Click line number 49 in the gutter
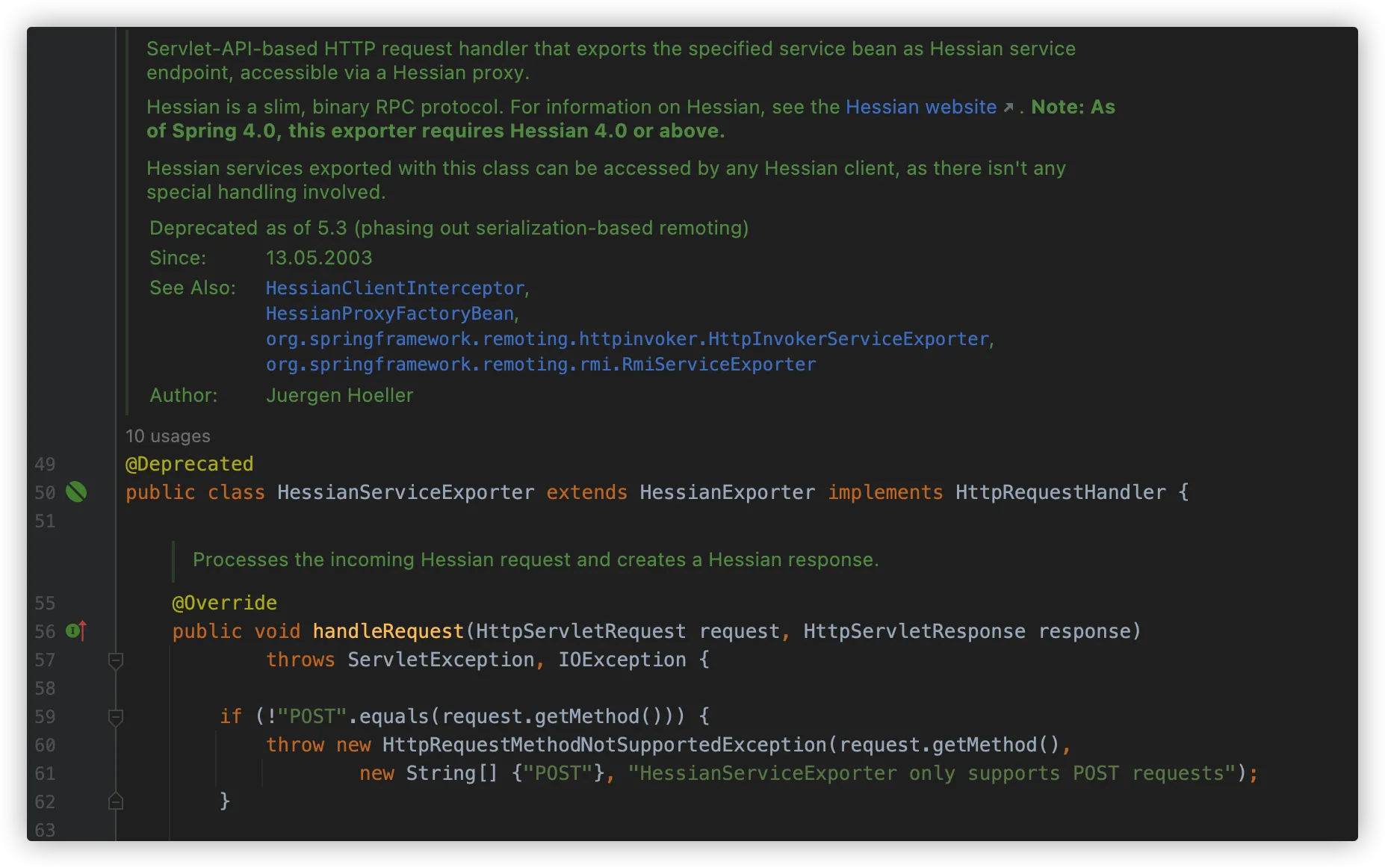This screenshot has height=868, width=1385. pyautogui.click(x=45, y=464)
